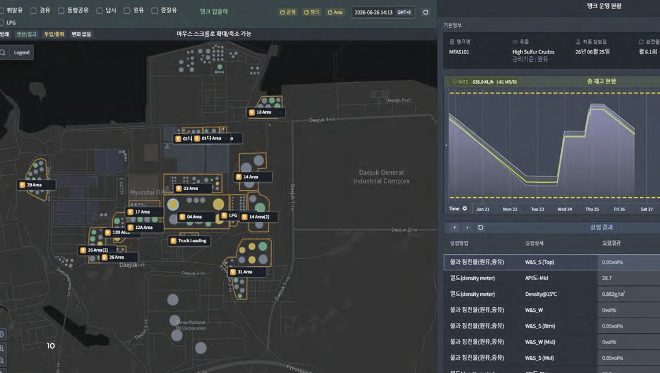
Task: Click the yellow Area view button
Action: coord(335,12)
